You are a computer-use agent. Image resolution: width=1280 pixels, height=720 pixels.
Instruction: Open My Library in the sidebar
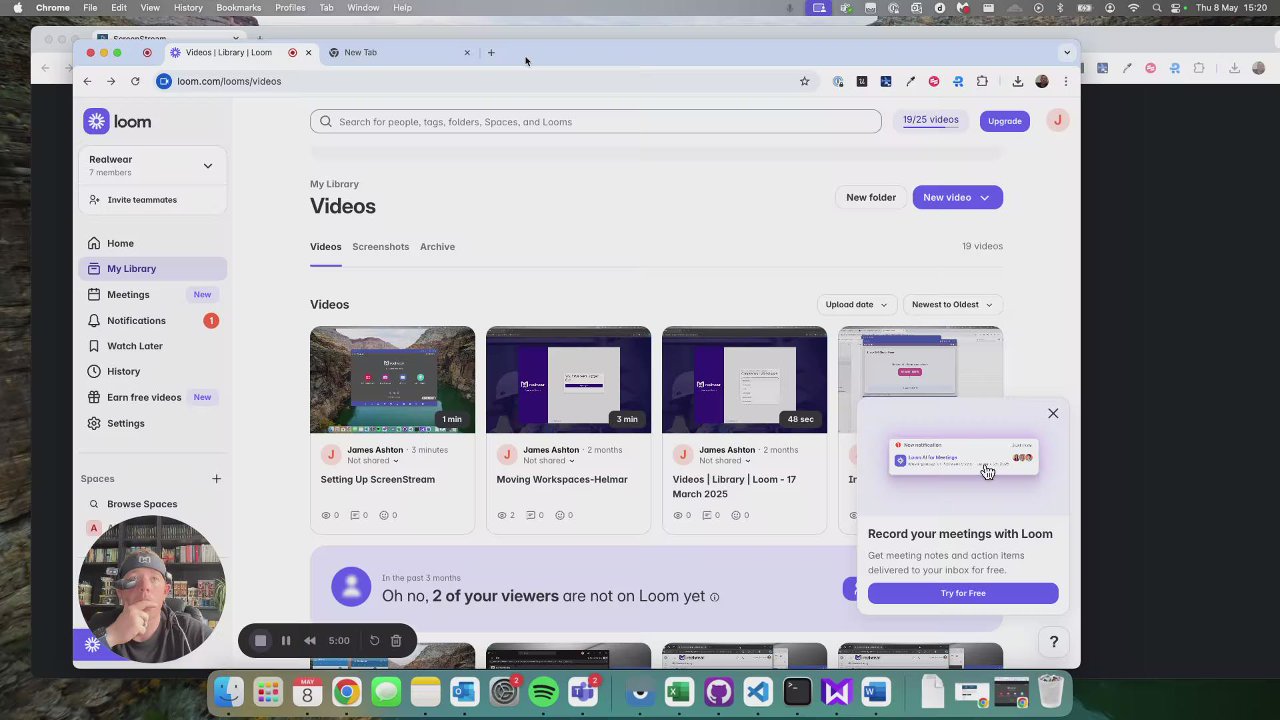153,269
